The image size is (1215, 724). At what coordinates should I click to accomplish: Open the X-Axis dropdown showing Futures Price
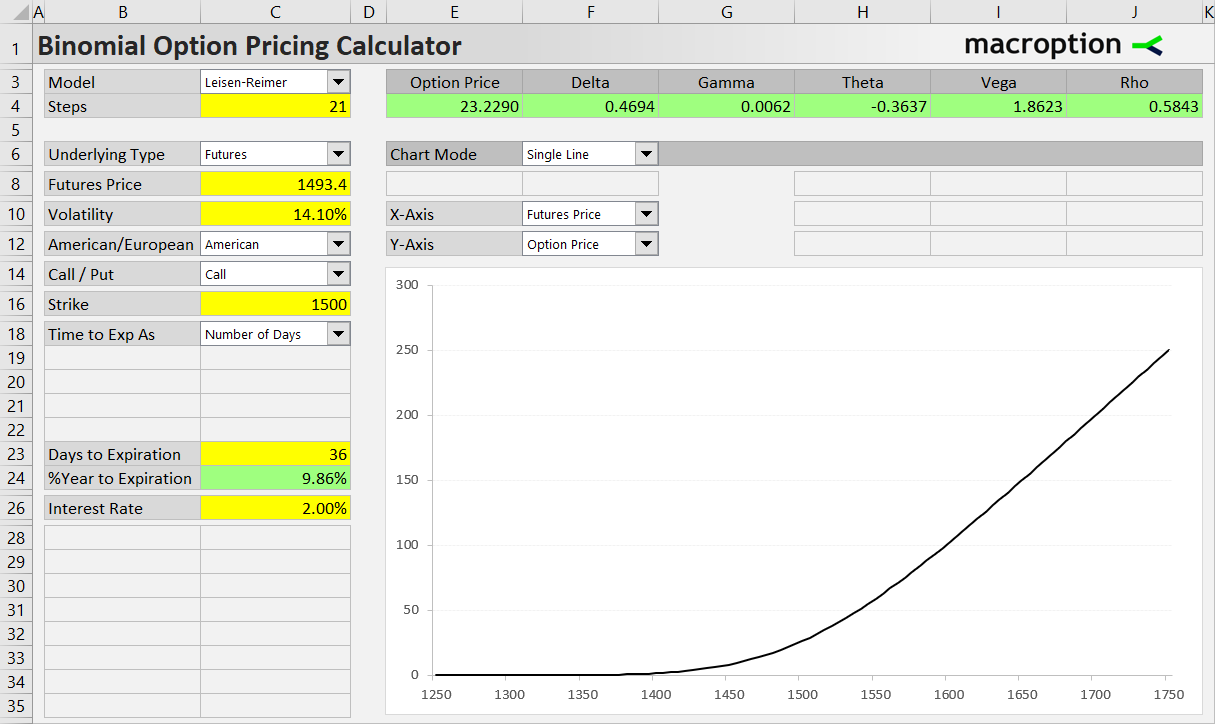[647, 214]
